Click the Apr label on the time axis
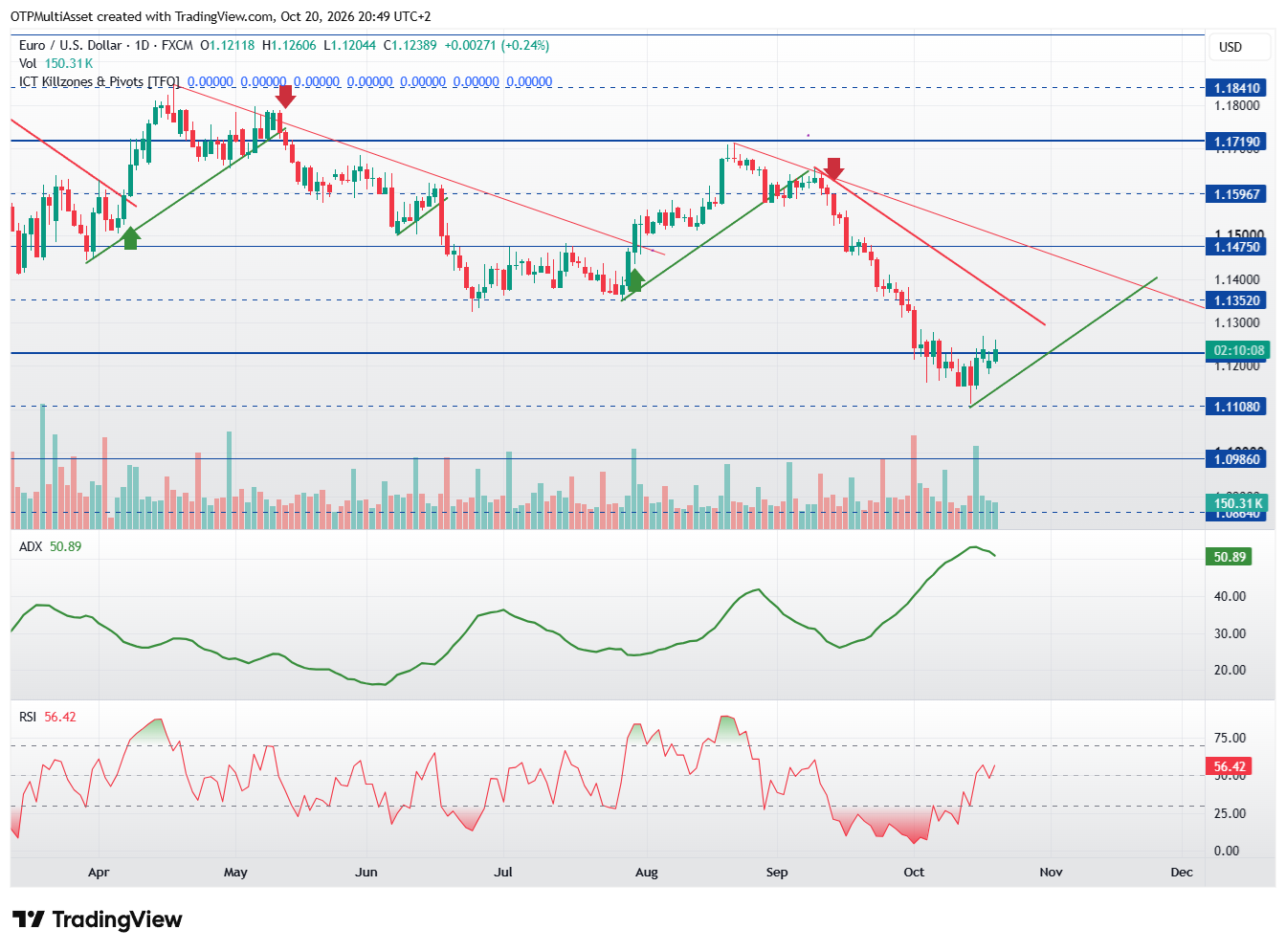Screen dimensions: 1286x952 click(x=99, y=872)
